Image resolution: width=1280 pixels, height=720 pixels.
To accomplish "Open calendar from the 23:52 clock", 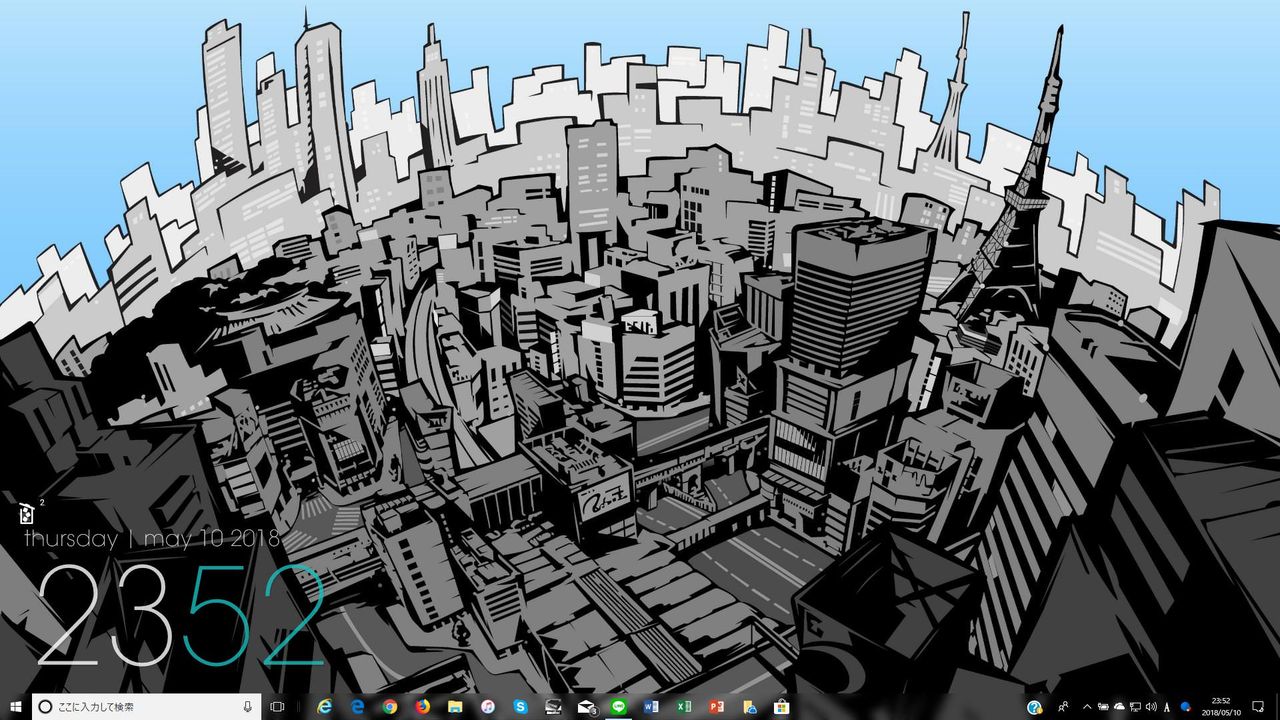I will pos(1221,706).
